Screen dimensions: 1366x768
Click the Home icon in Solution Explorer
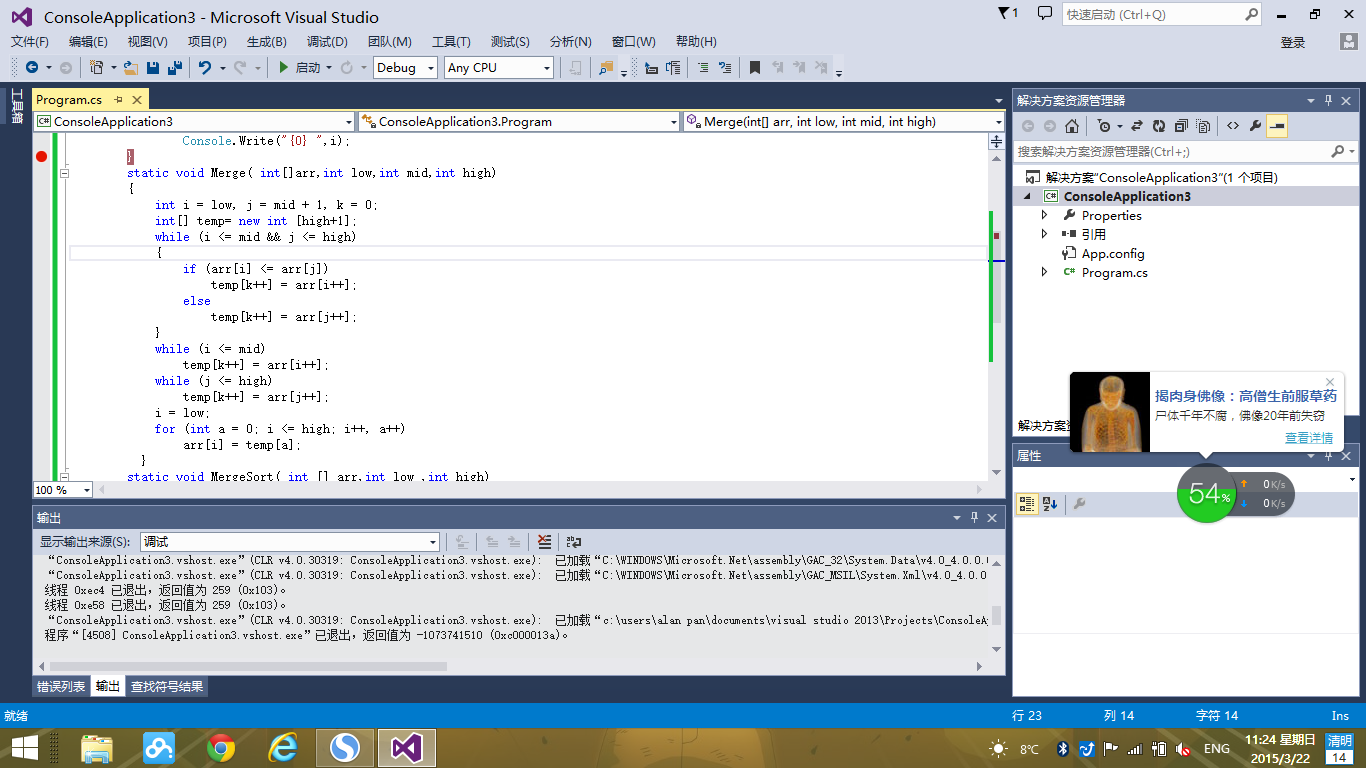pos(1071,126)
